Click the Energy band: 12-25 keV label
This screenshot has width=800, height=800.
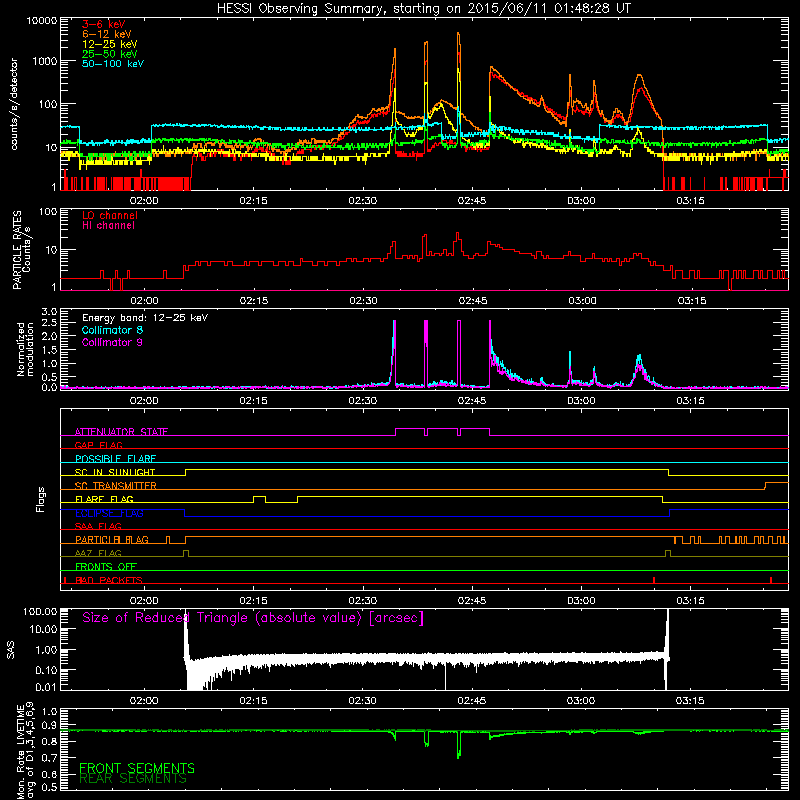[x=145, y=318]
